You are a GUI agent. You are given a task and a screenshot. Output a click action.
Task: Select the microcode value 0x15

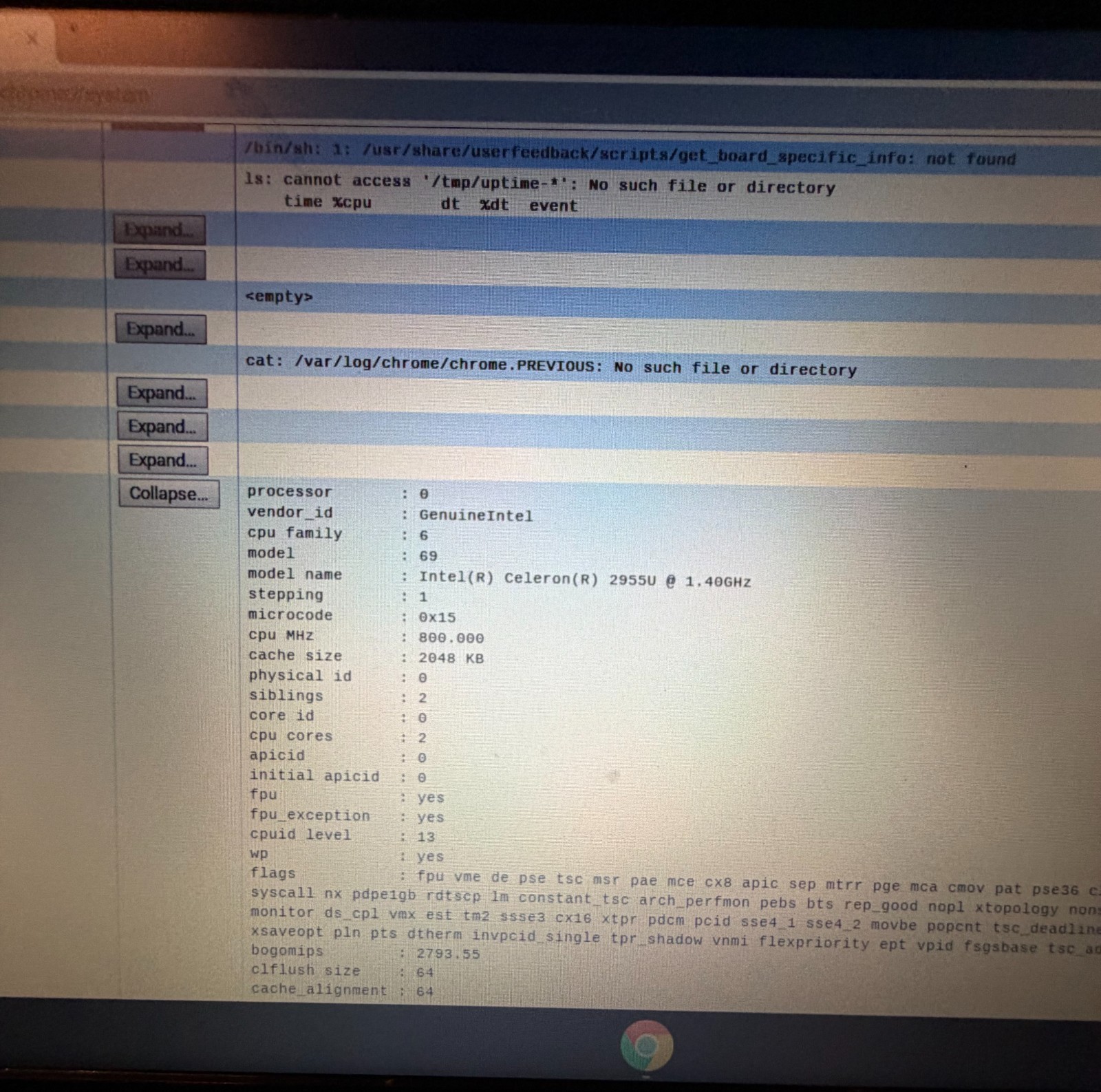tap(437, 617)
